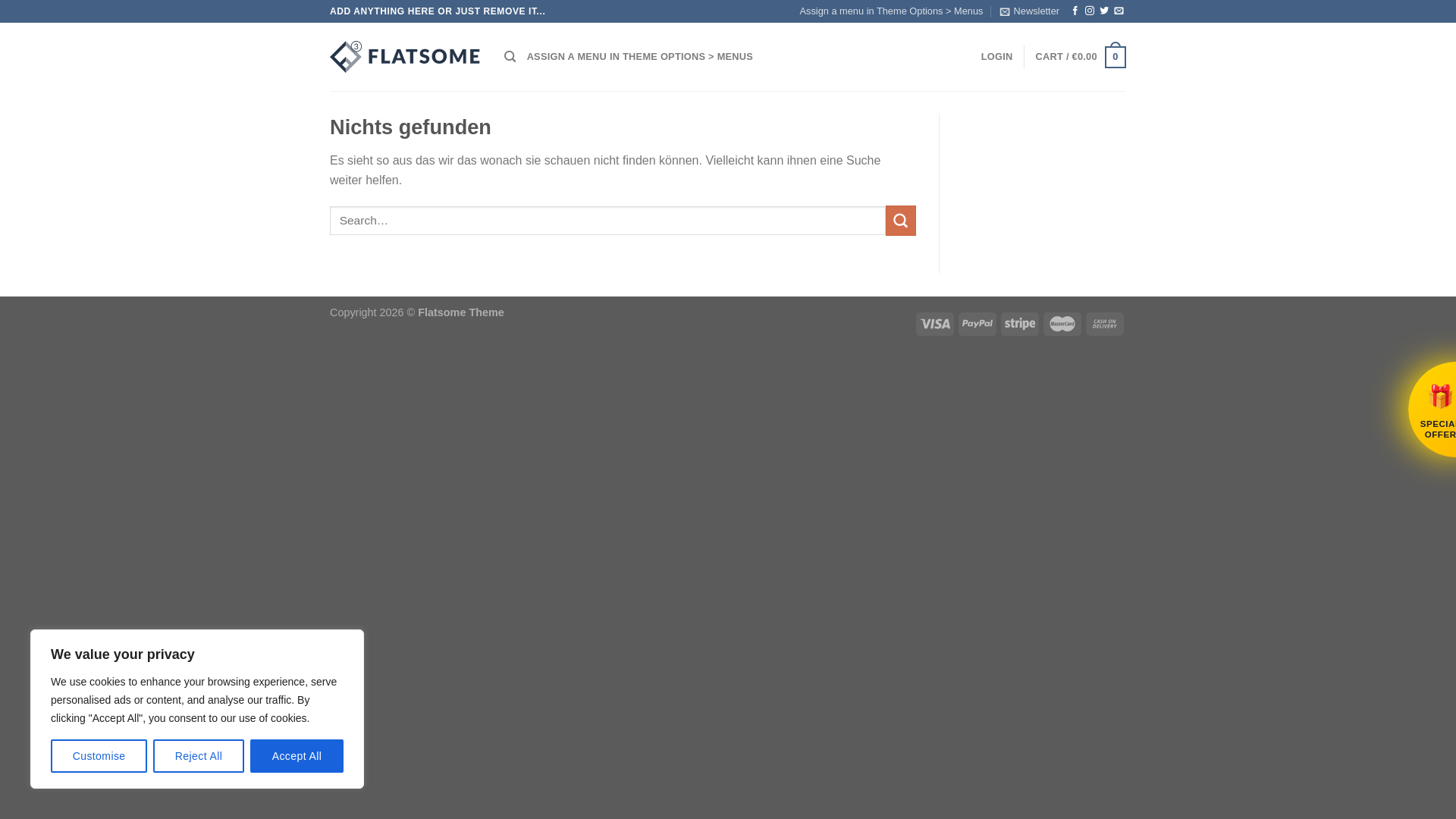Image resolution: width=1456 pixels, height=819 pixels.
Task: Click the cart bag icon showing 0
Action: [1116, 56]
